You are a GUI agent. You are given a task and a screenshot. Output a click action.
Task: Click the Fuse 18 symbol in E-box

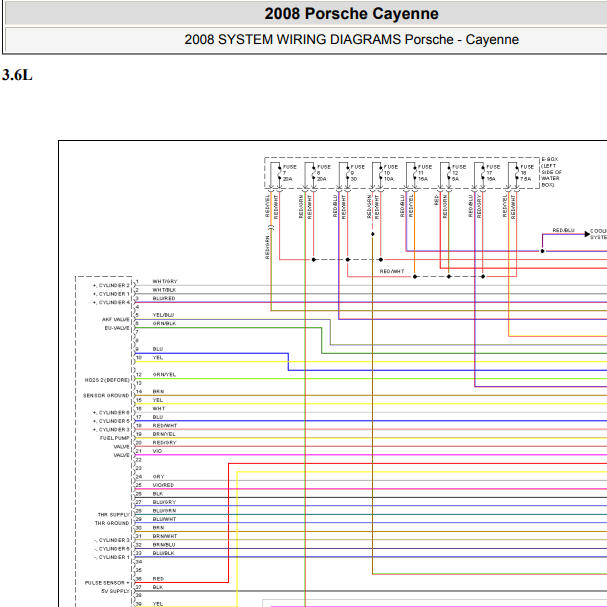517,173
